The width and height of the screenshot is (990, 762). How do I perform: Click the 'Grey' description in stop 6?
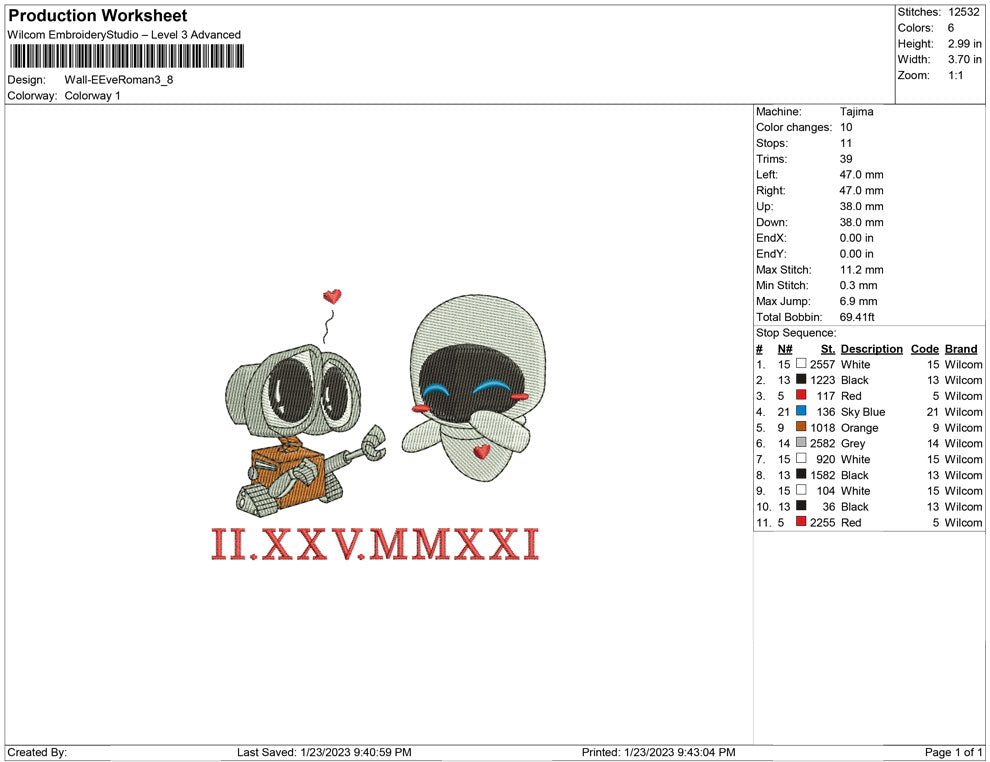tap(853, 443)
